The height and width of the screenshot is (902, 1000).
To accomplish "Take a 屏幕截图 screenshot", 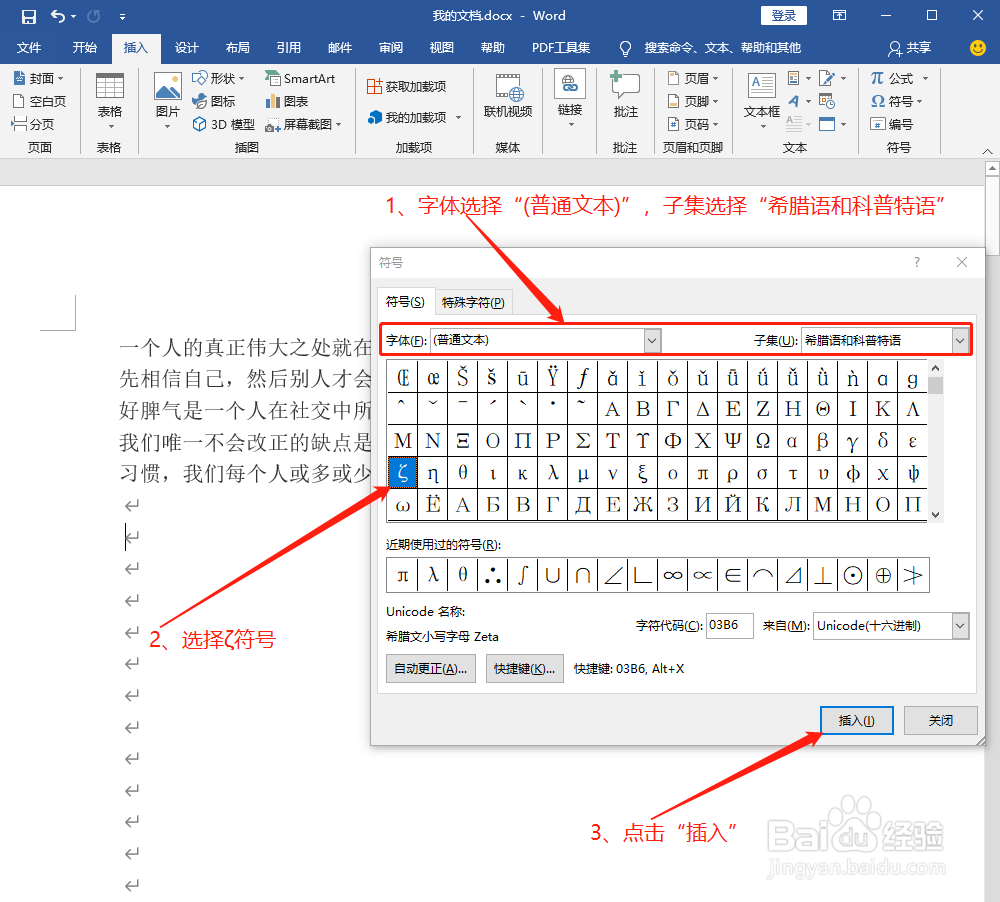I will point(304,124).
